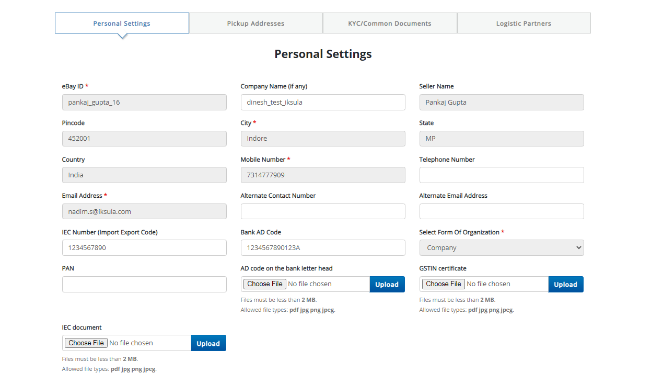
Task: Select the Personal Settings tab
Action: 122,23
